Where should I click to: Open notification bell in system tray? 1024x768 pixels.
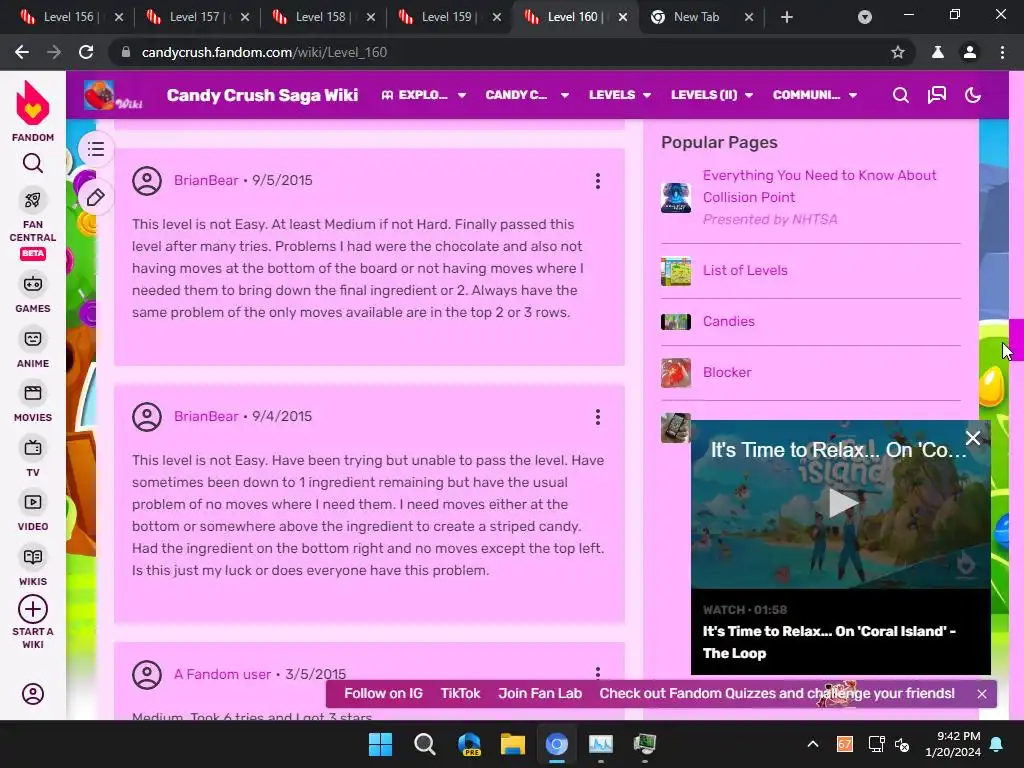(x=997, y=744)
